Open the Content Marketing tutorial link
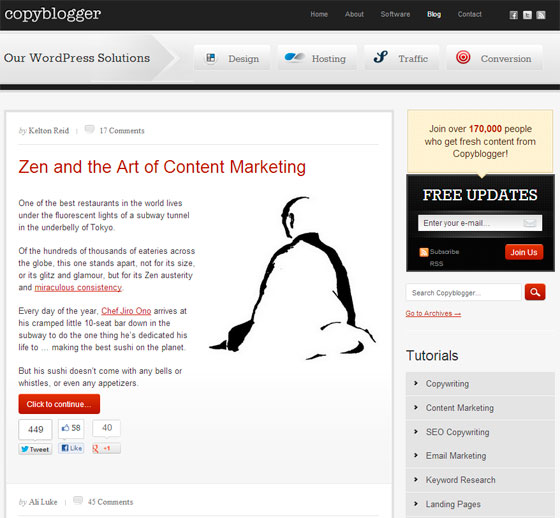The image size is (560, 518). pyautogui.click(x=460, y=408)
